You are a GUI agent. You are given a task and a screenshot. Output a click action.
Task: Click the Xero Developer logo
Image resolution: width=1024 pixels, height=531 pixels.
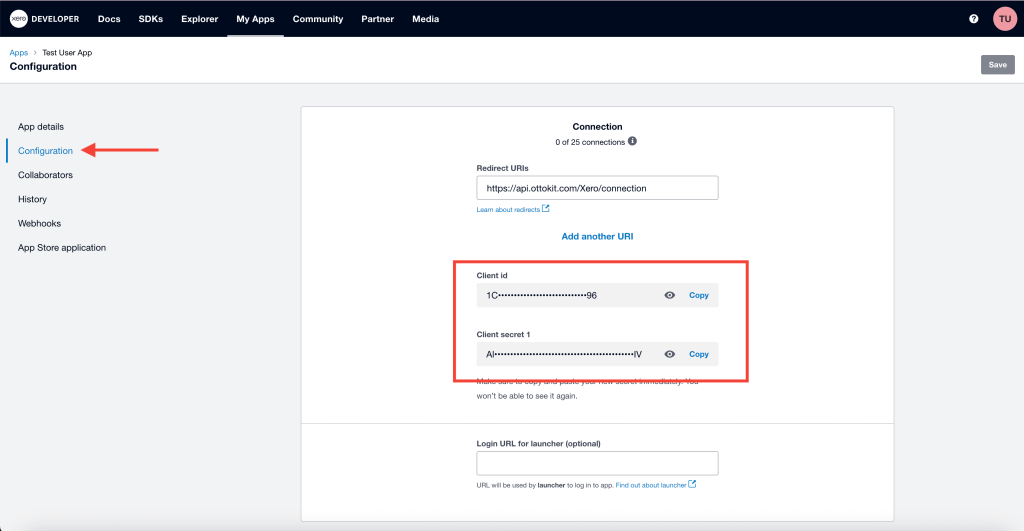click(x=45, y=19)
